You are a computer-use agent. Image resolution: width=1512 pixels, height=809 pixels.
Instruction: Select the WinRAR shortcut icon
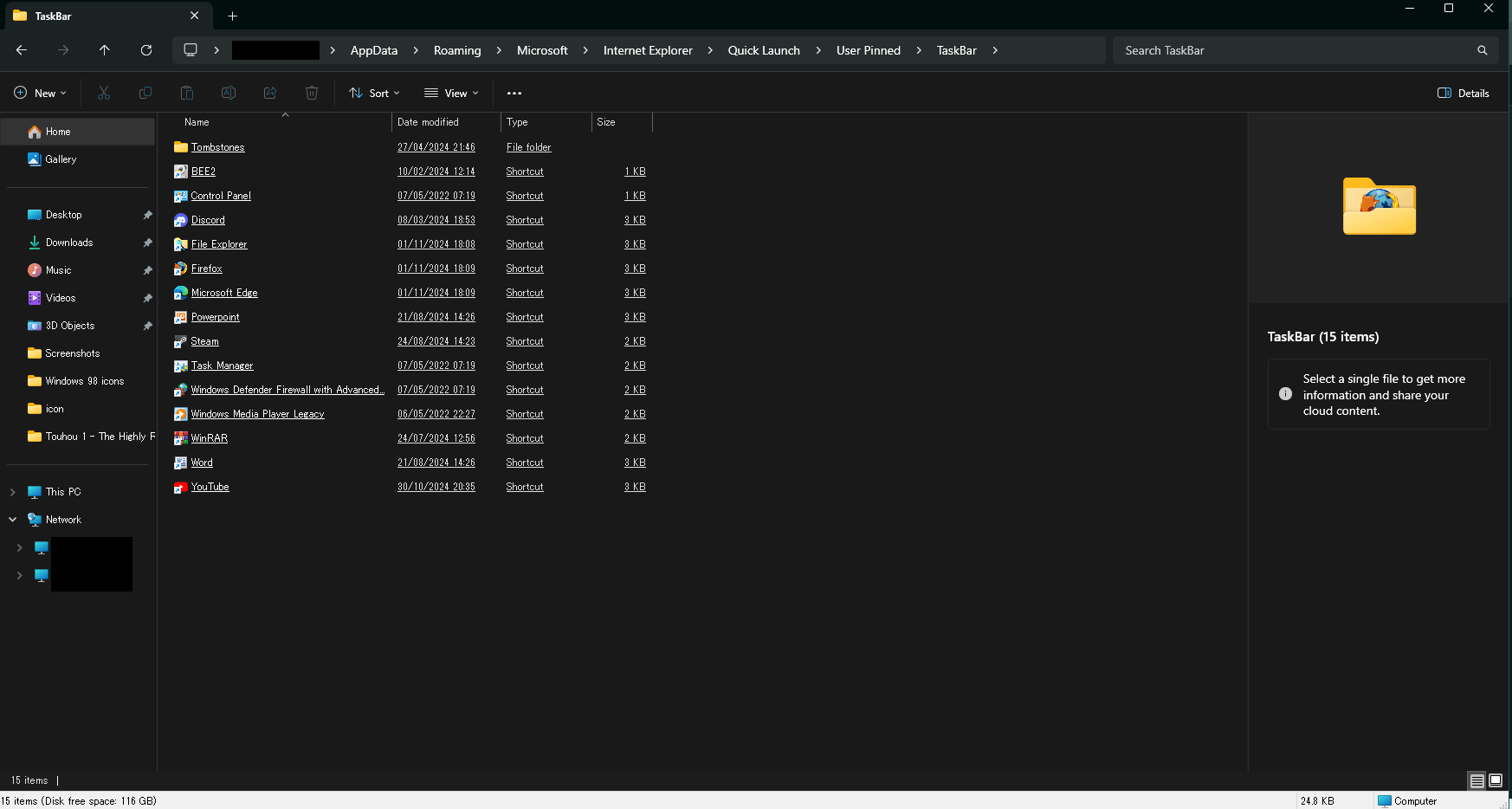181,438
